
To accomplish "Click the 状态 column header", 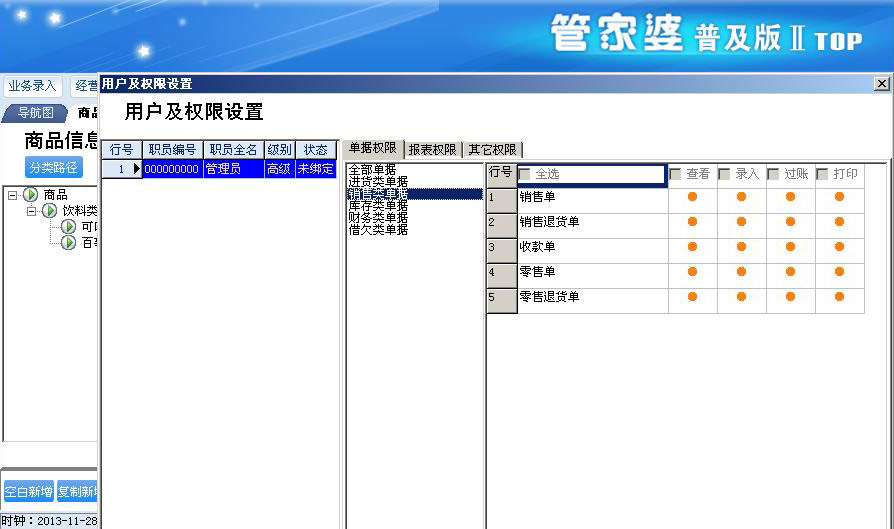I will click(315, 150).
